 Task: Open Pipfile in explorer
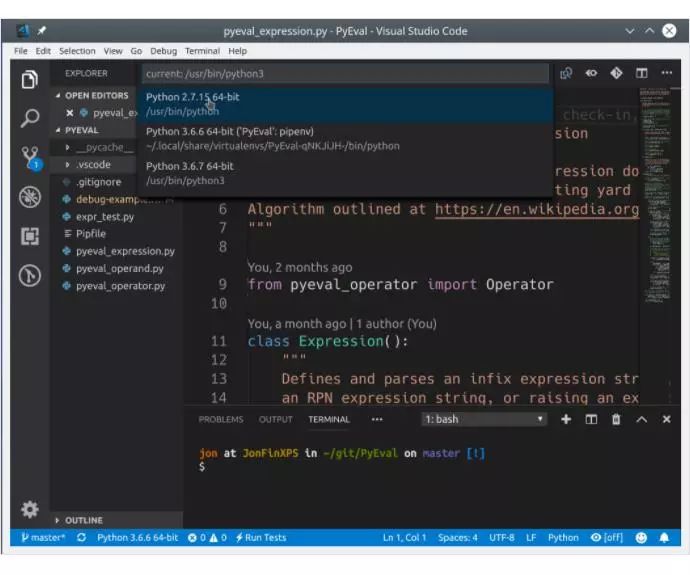(91, 234)
